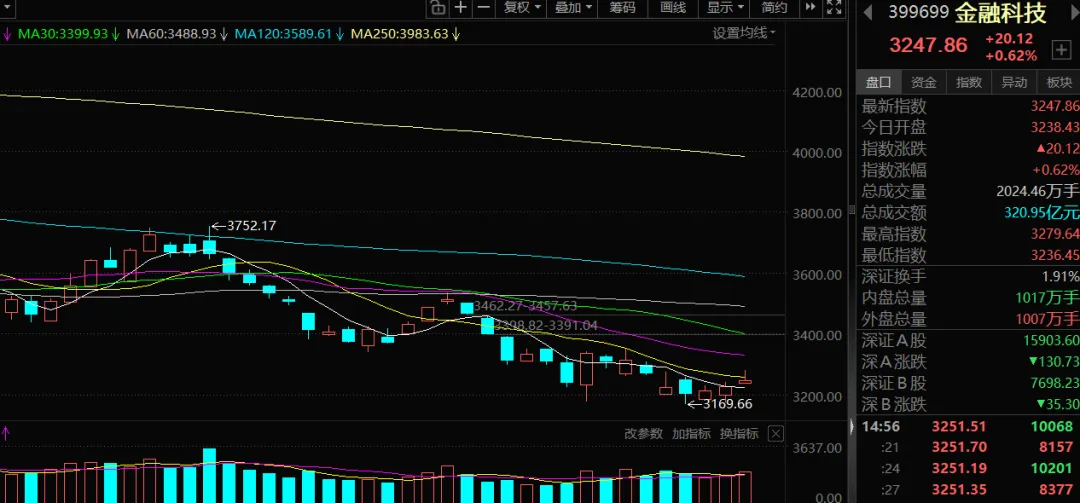
Task: Click 外盘总量 value 1007万手
Action: (x=1048, y=319)
